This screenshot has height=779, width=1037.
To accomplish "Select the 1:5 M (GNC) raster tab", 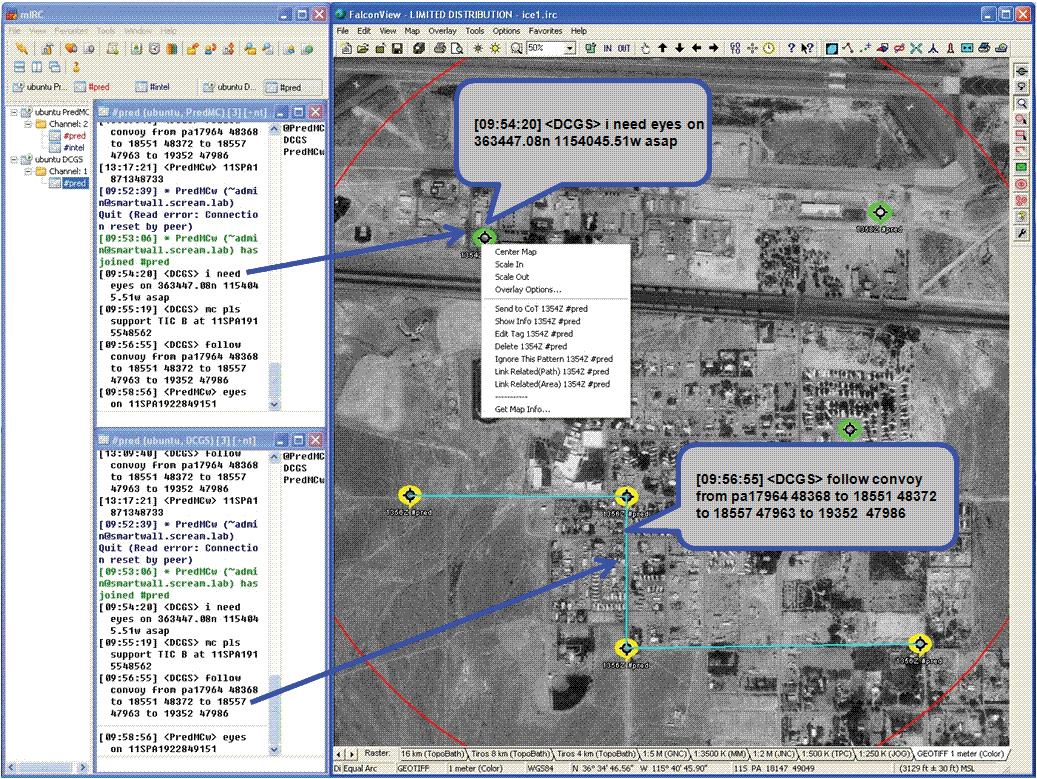I will click(665, 753).
